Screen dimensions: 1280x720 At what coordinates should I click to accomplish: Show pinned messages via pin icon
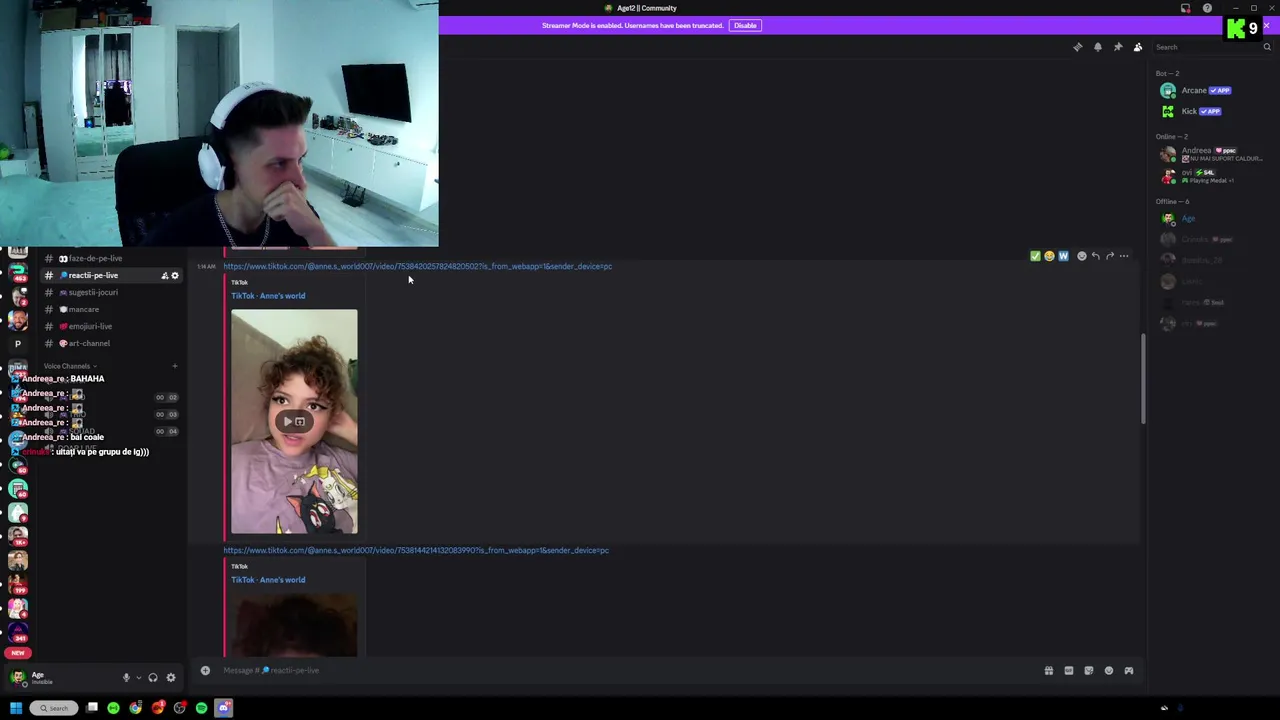click(x=1118, y=47)
